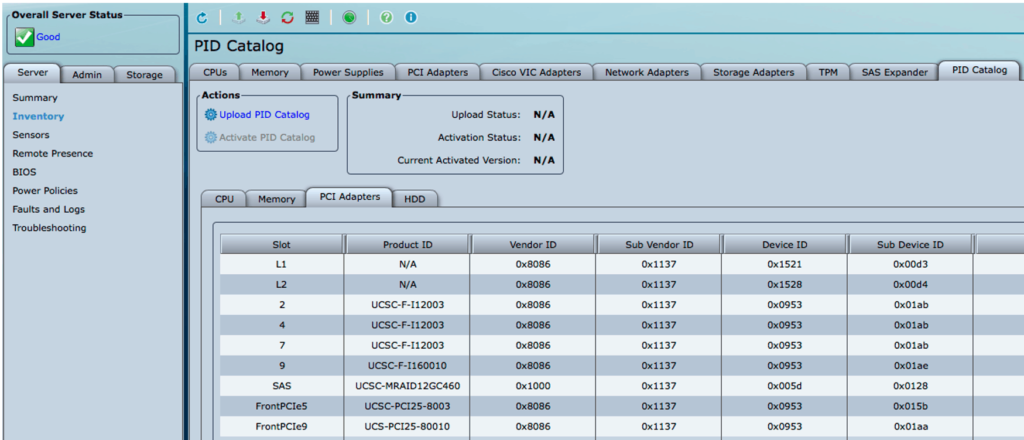This screenshot has width=1024, height=440.
Task: Open Sensors in the sidebar
Action: (31, 135)
